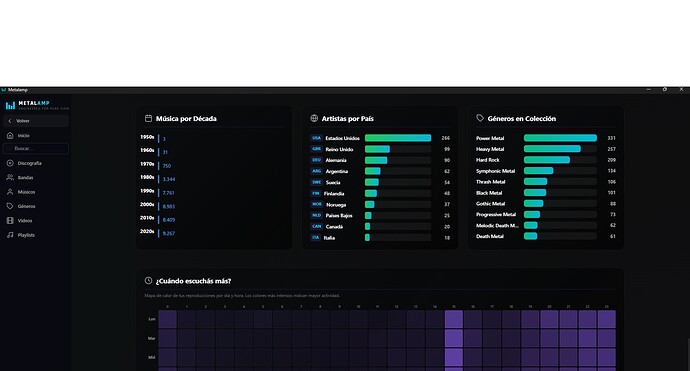Click the film icon beside Videos
This screenshot has height=371, width=690.
tap(10, 220)
